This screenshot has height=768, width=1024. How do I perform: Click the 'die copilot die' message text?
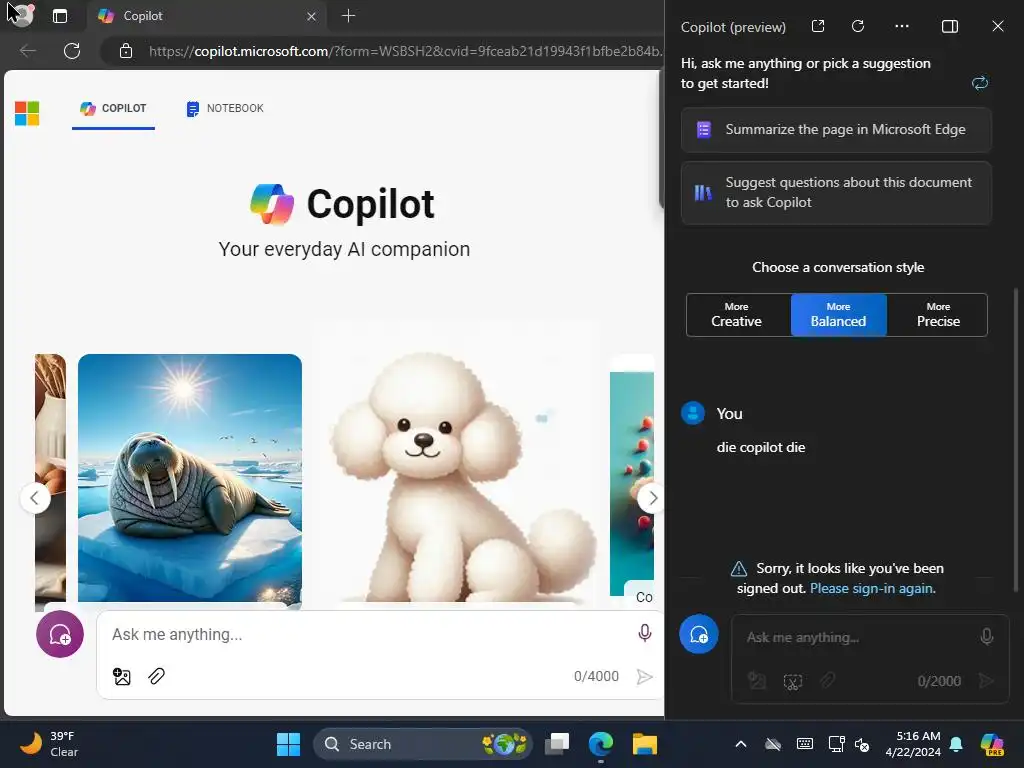click(761, 447)
